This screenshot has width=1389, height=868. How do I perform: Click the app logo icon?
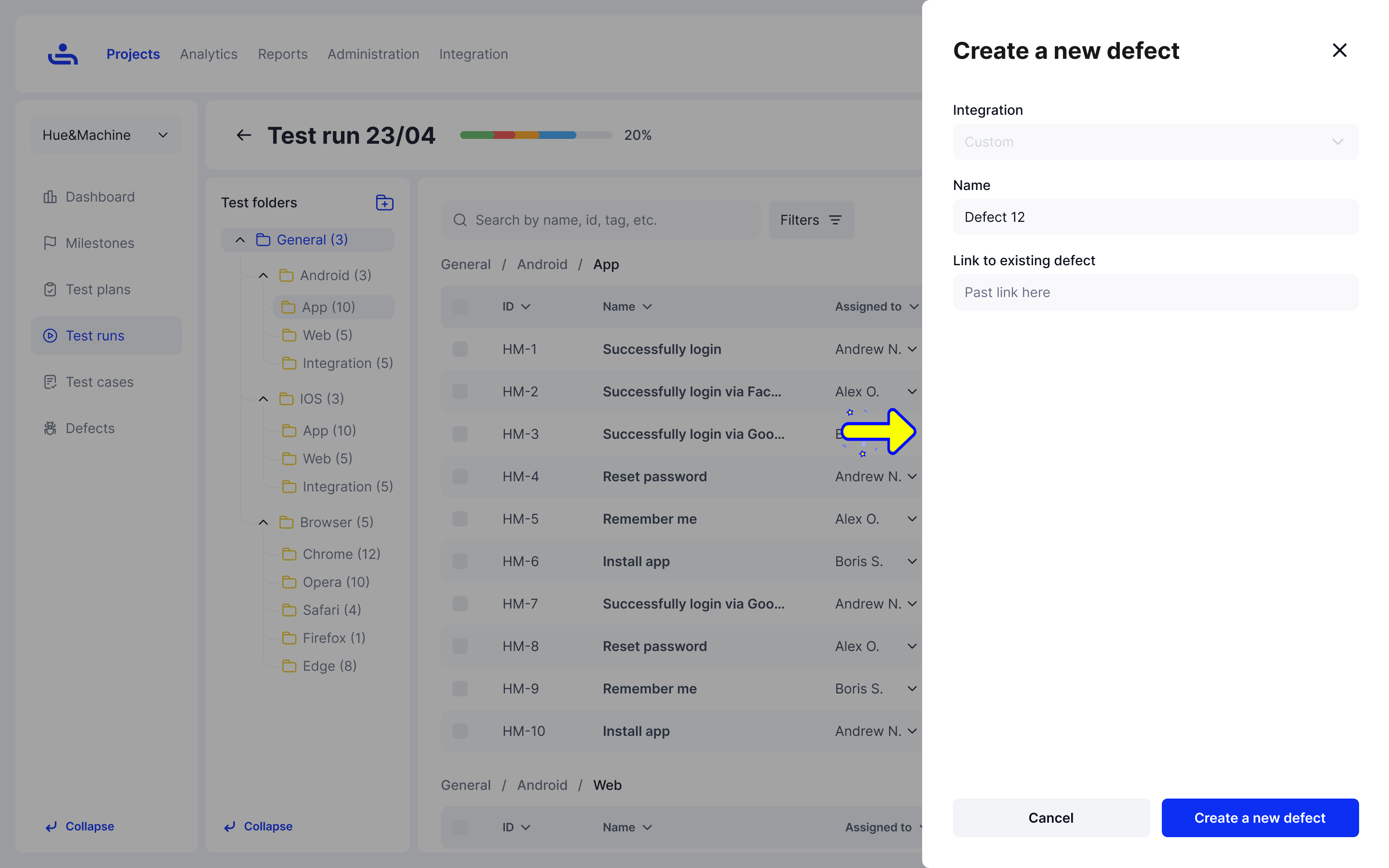pyautogui.click(x=63, y=54)
